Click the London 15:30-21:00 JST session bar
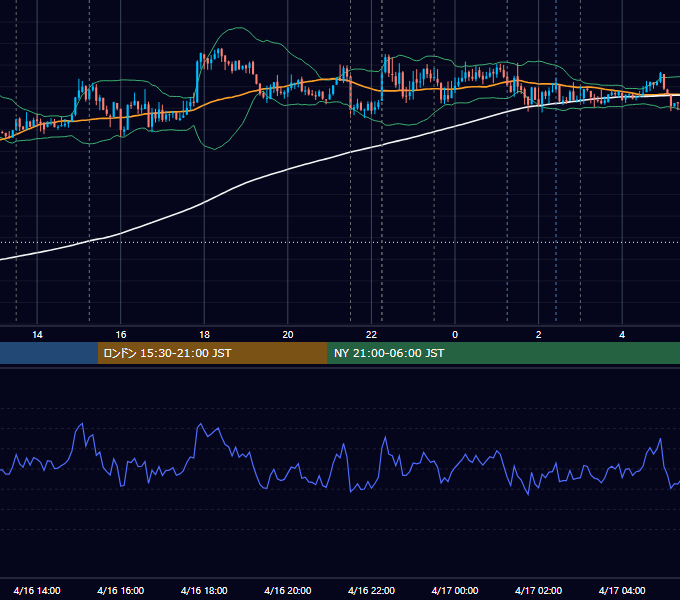 212,353
